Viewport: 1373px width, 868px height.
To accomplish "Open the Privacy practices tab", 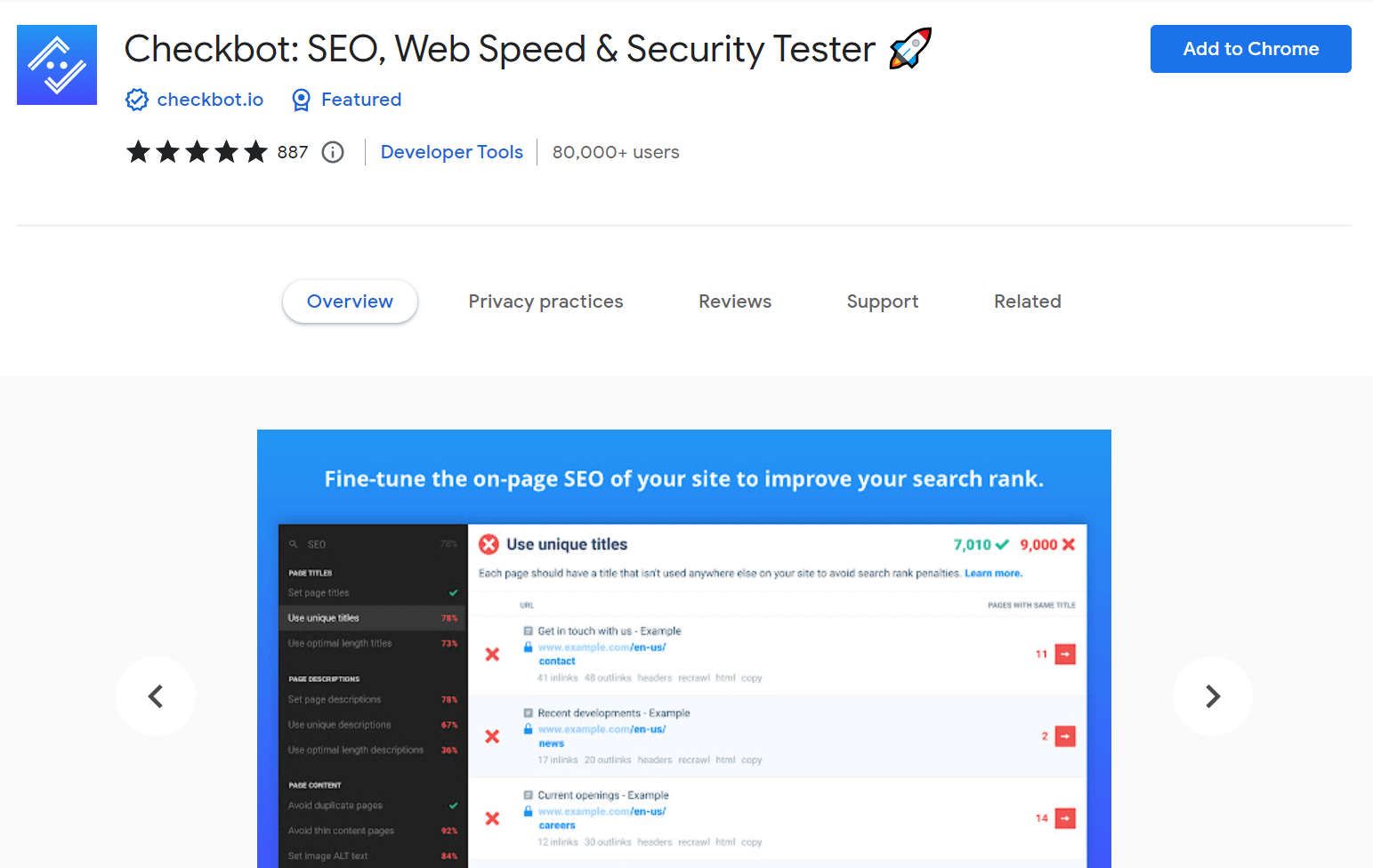I will pos(545,301).
